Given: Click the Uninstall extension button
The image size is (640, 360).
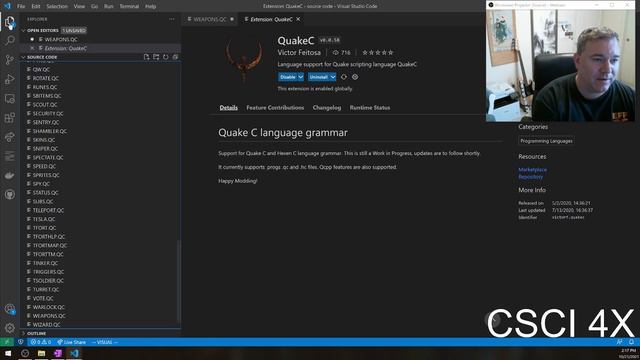Looking at the screenshot, I should (x=318, y=77).
